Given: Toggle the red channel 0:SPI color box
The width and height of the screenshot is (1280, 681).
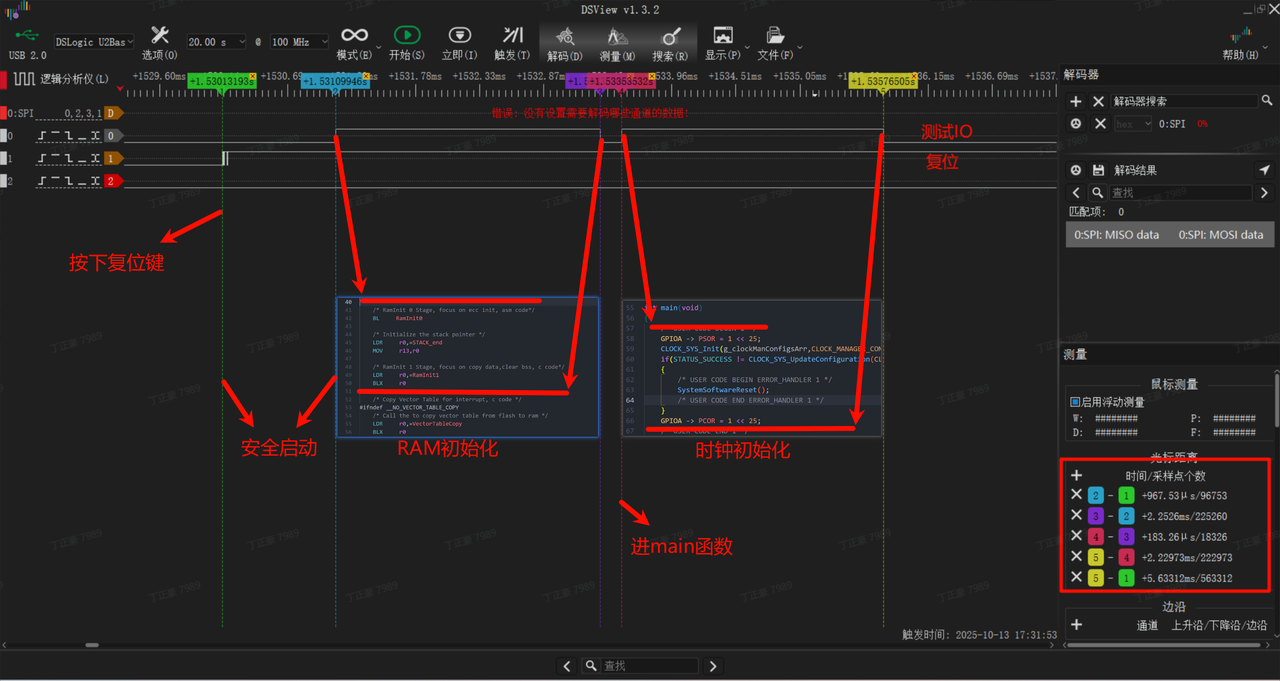Looking at the screenshot, I should 4,113.
